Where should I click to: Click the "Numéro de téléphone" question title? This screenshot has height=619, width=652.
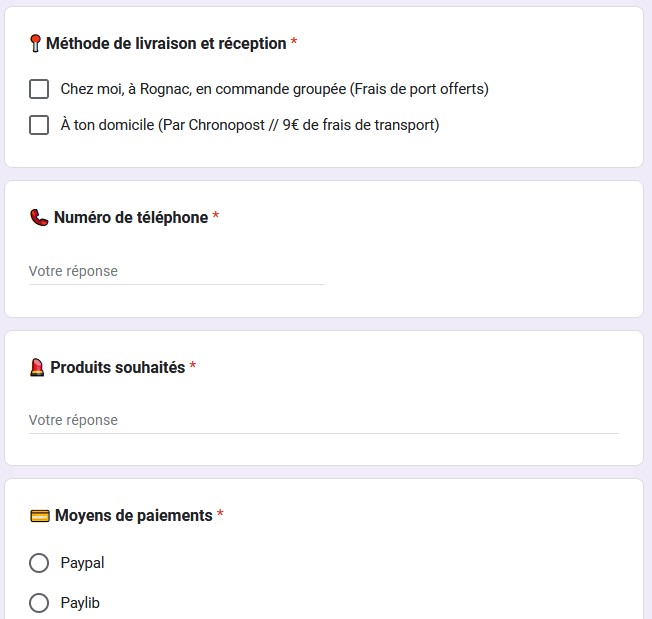(131, 217)
